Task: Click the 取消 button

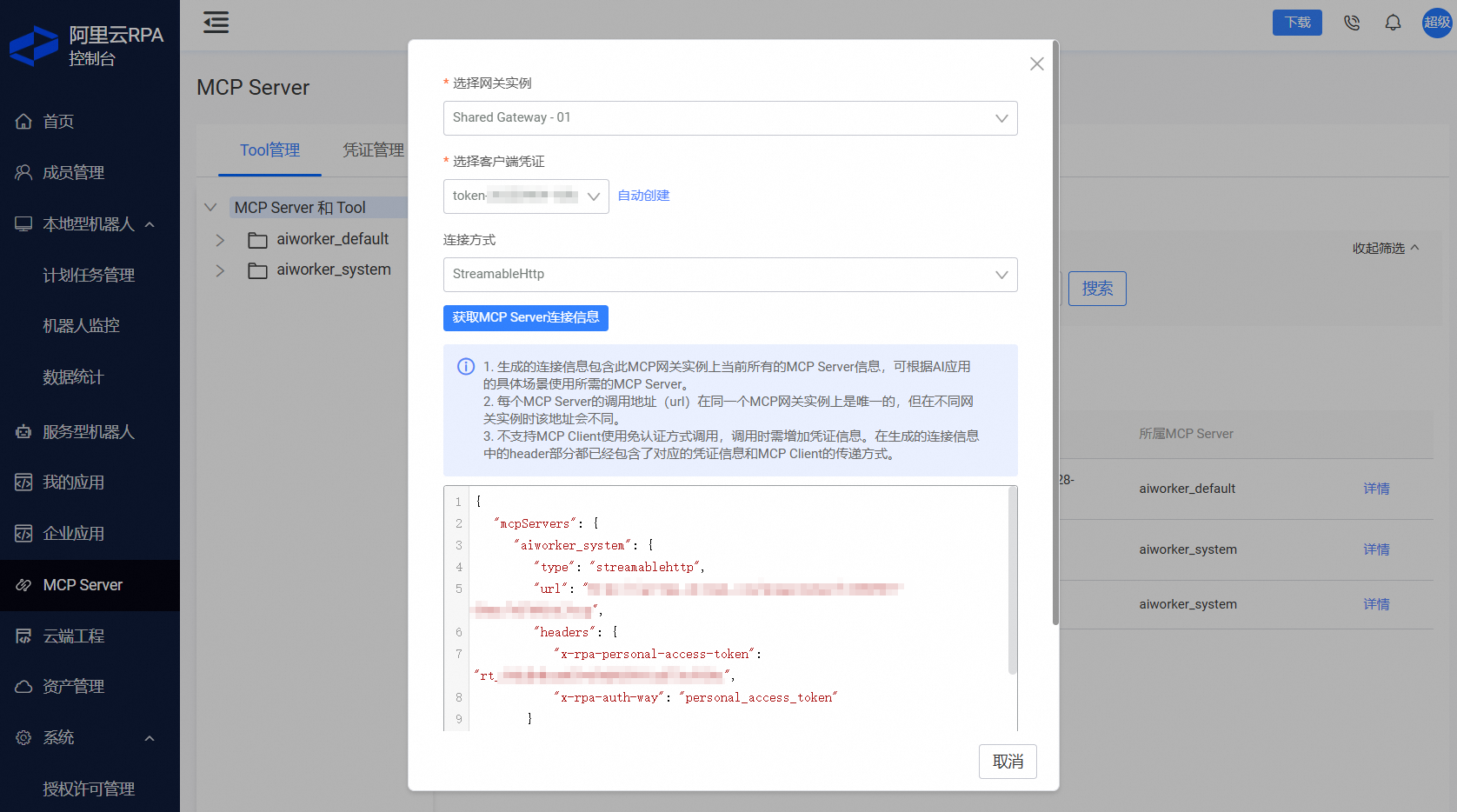Action: click(x=1008, y=762)
